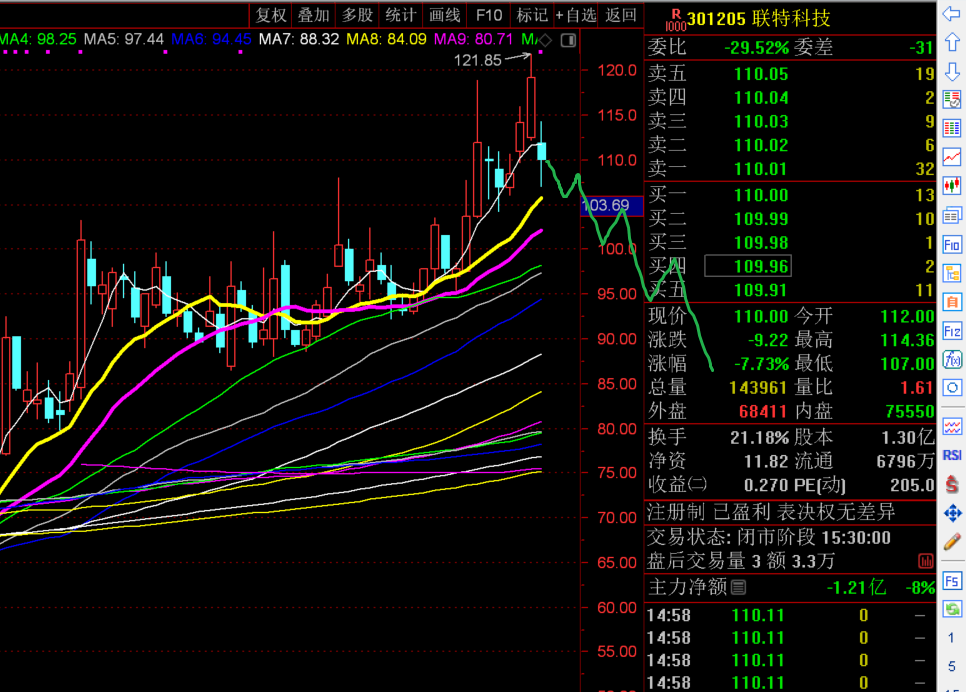
Task: Click the orange 自 self-select icon
Action: point(952,302)
